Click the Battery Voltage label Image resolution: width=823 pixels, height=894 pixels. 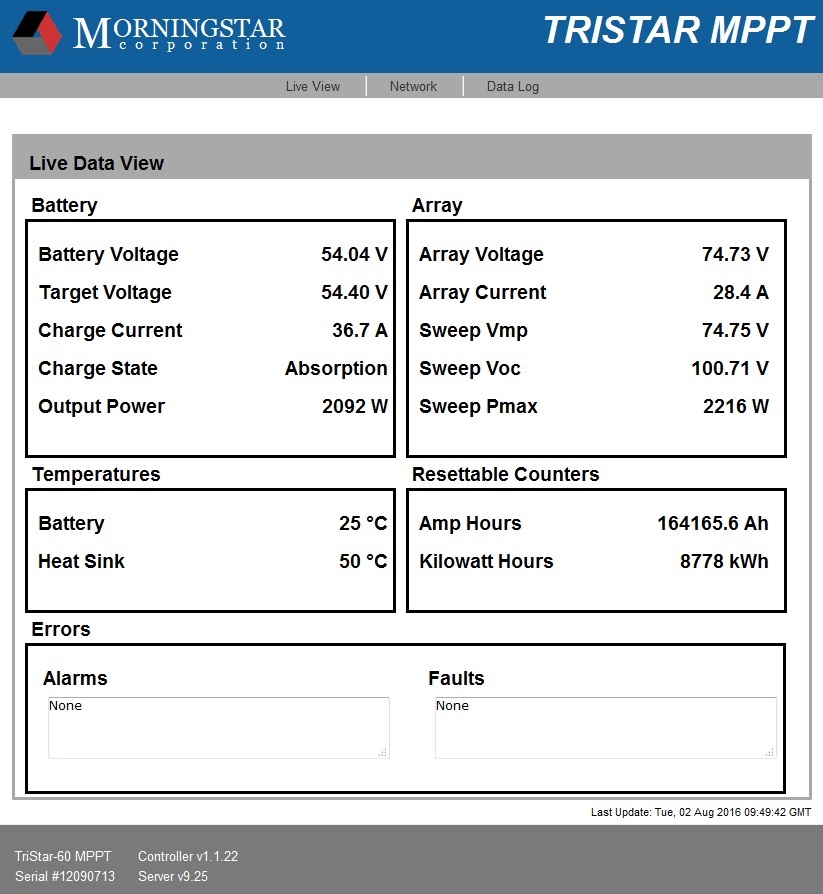tap(108, 254)
